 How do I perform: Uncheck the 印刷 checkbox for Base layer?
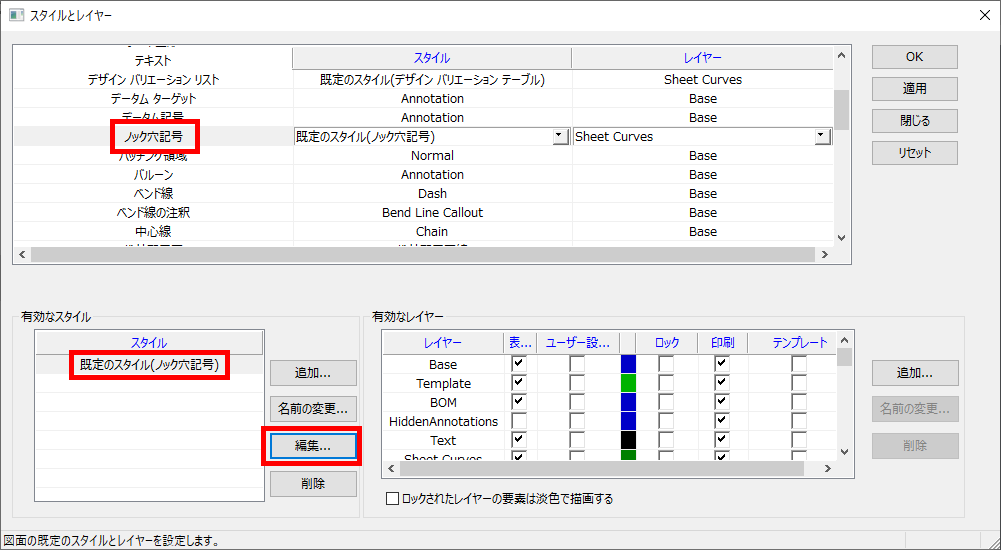click(x=721, y=364)
